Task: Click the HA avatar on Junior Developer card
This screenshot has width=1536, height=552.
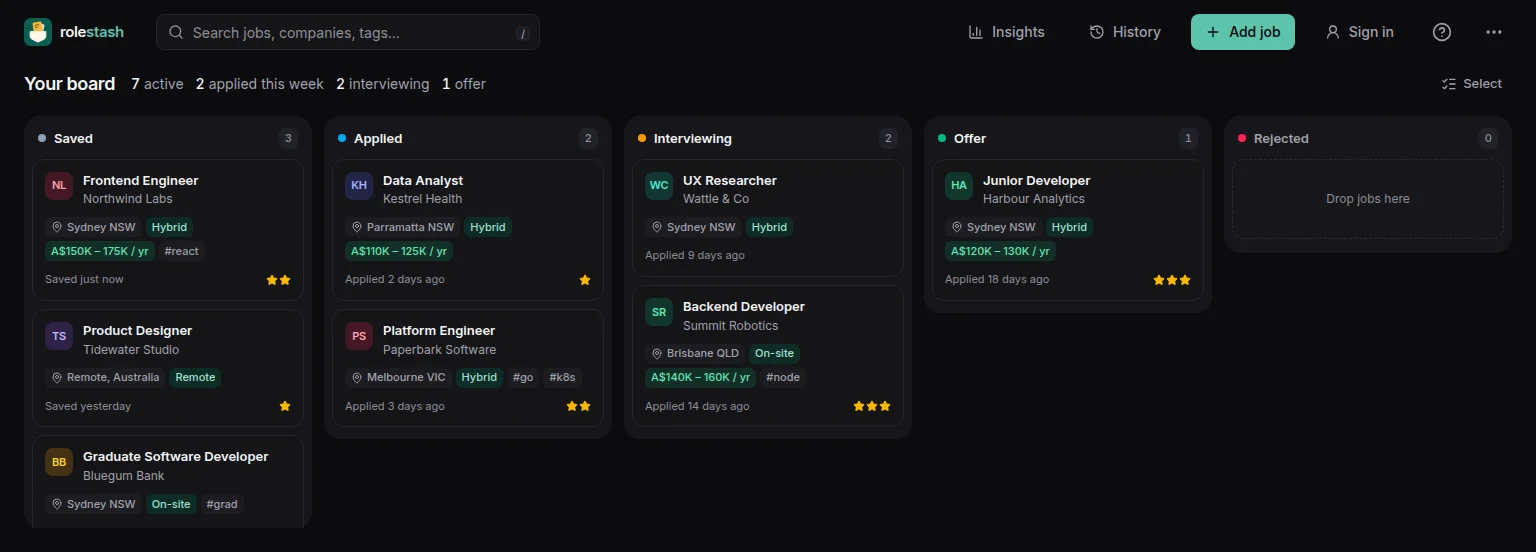Action: pyautogui.click(x=959, y=186)
